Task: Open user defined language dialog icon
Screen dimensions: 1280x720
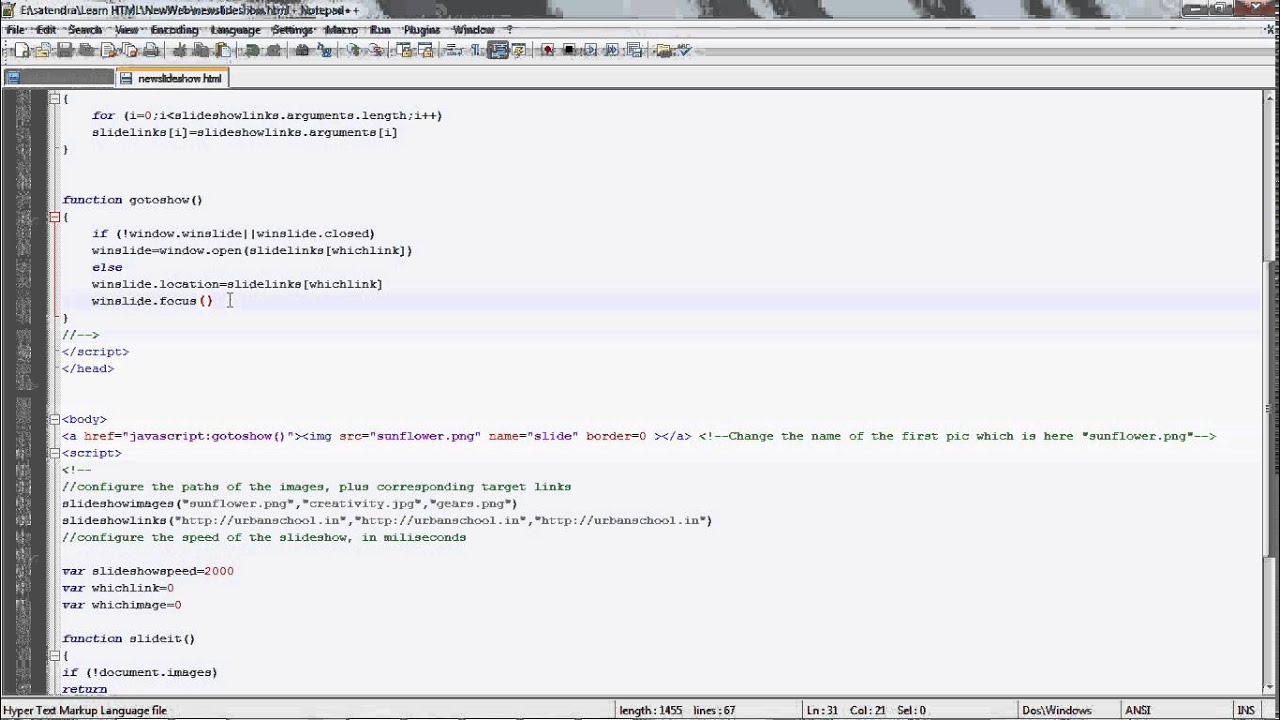Action: (x=517, y=50)
